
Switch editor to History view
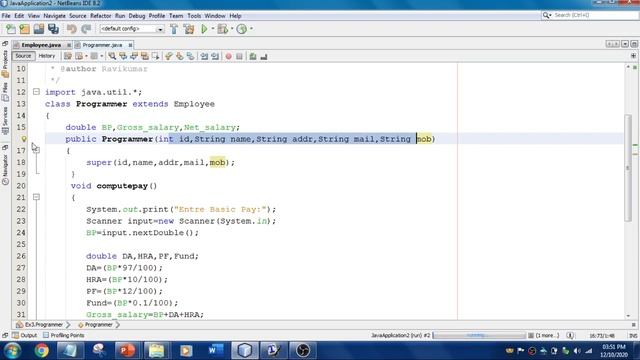47,56
